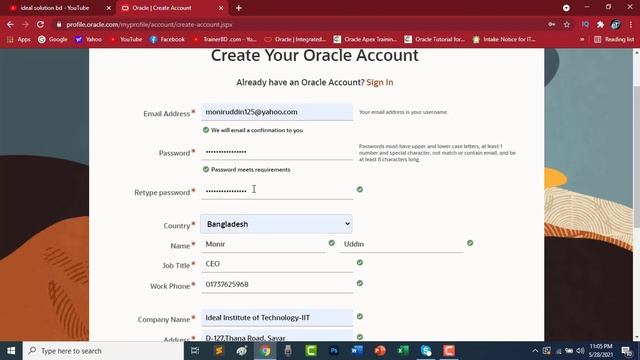Screen dimensions: 640x360
Task: Open the Oracle Apex Training bookmark
Action: [x=365, y=39]
